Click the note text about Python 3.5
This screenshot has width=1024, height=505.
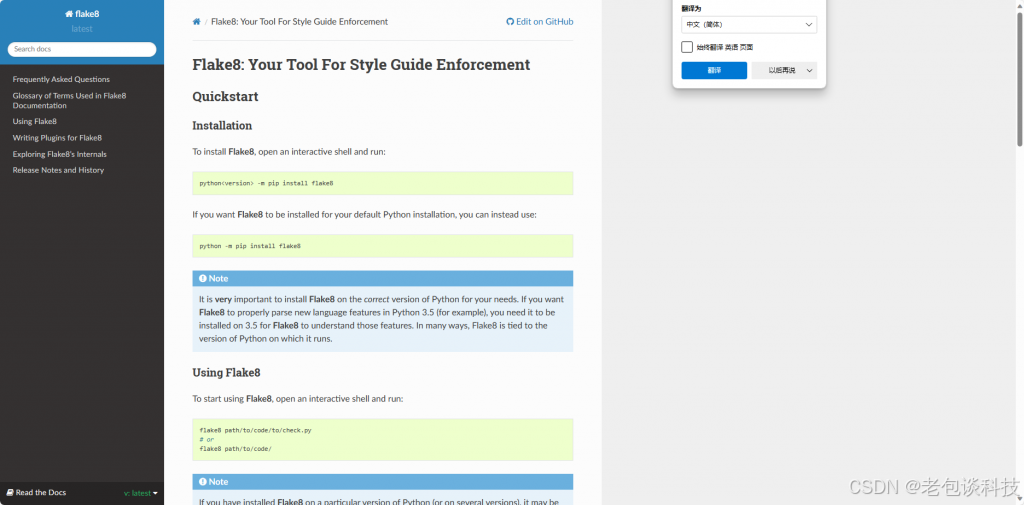(x=383, y=319)
